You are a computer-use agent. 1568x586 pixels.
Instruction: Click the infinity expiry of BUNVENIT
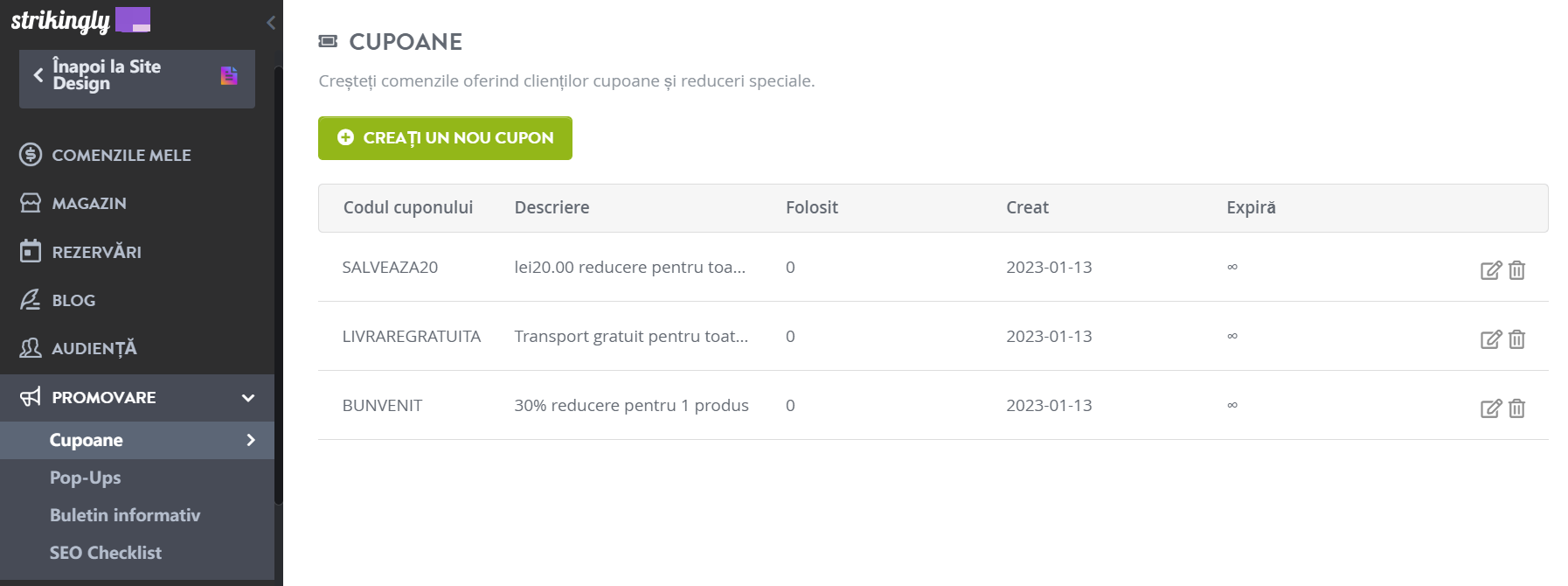point(1232,405)
